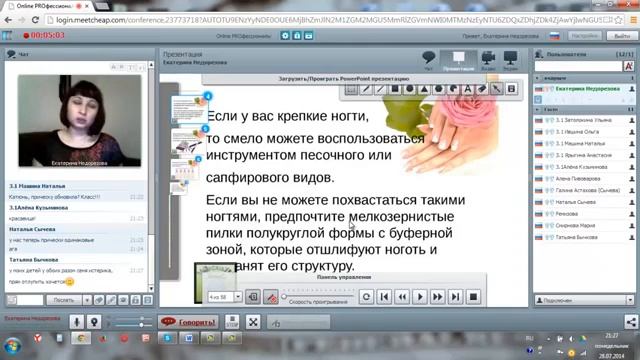Select the straight line drawing tool
Image resolution: width=640 pixels, height=360 pixels.
380,89
